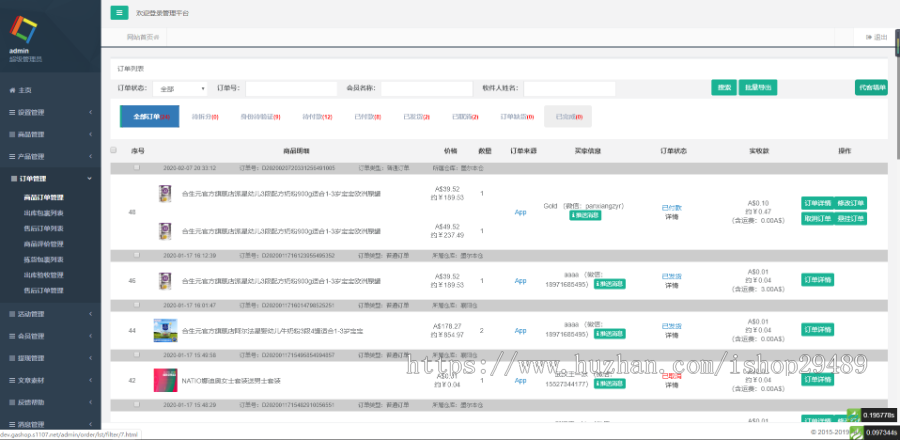
Task: Tick the select-all checkbox in table header
Action: pyautogui.click(x=114, y=150)
